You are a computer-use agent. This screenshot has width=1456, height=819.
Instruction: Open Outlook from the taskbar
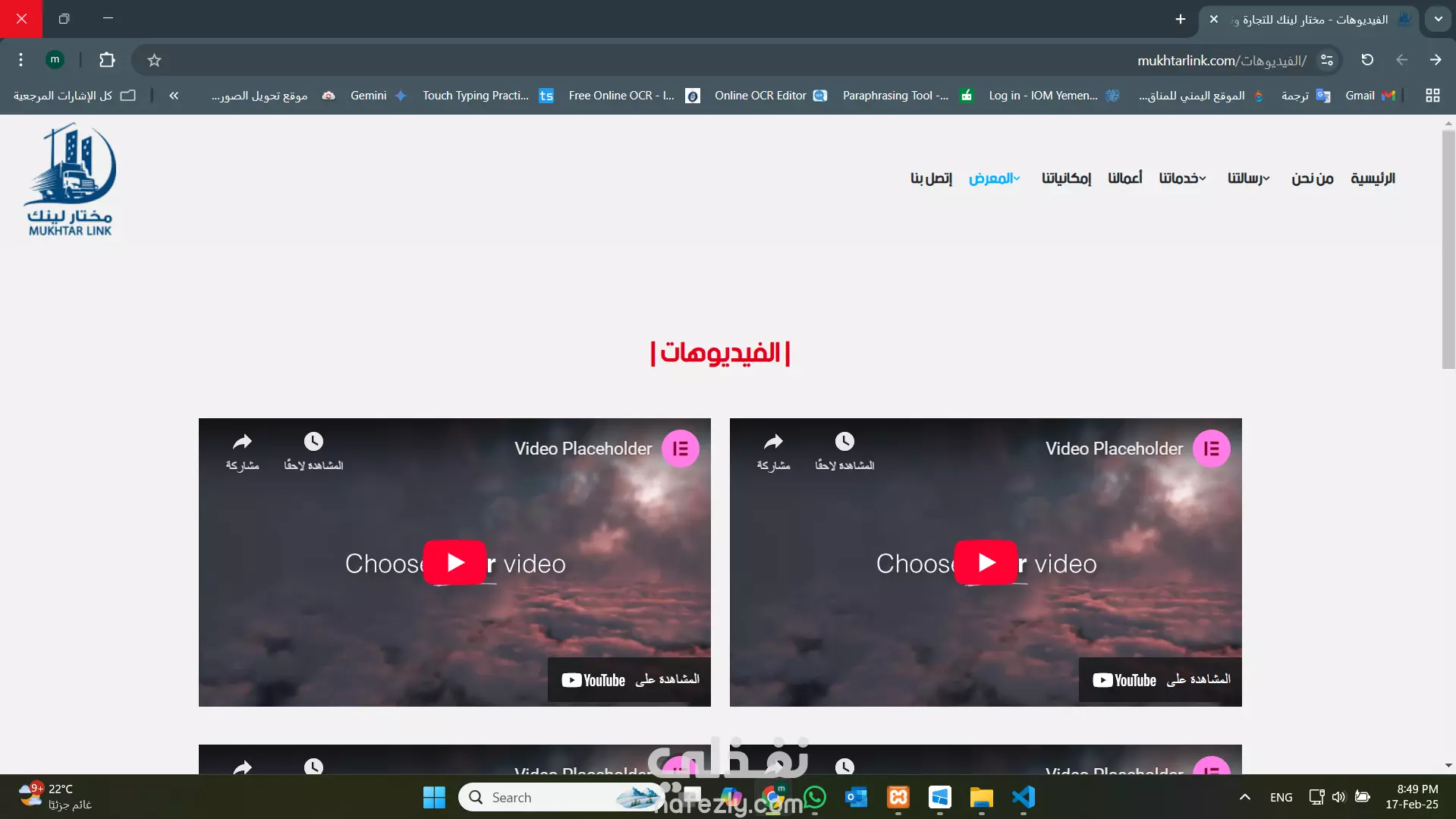point(857,797)
